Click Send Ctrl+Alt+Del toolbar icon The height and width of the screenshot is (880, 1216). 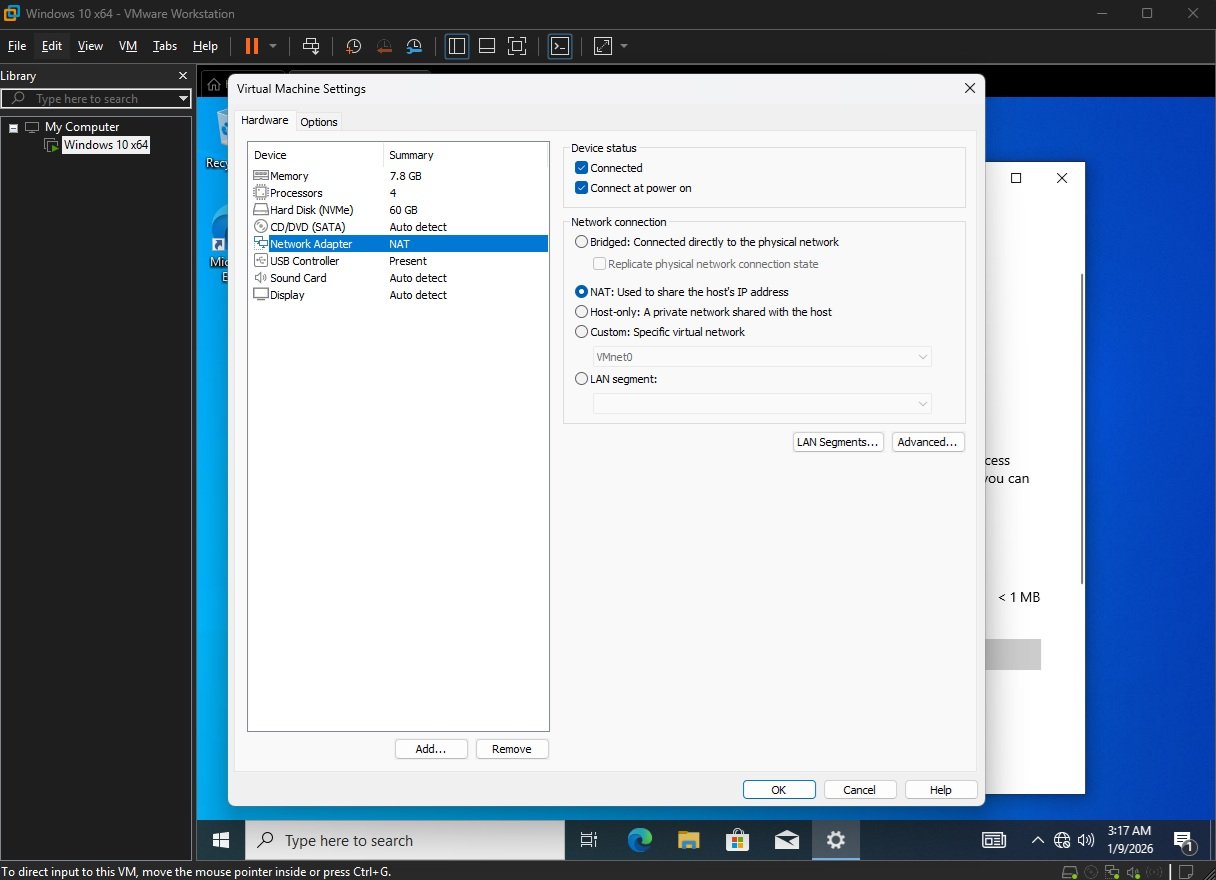click(311, 46)
